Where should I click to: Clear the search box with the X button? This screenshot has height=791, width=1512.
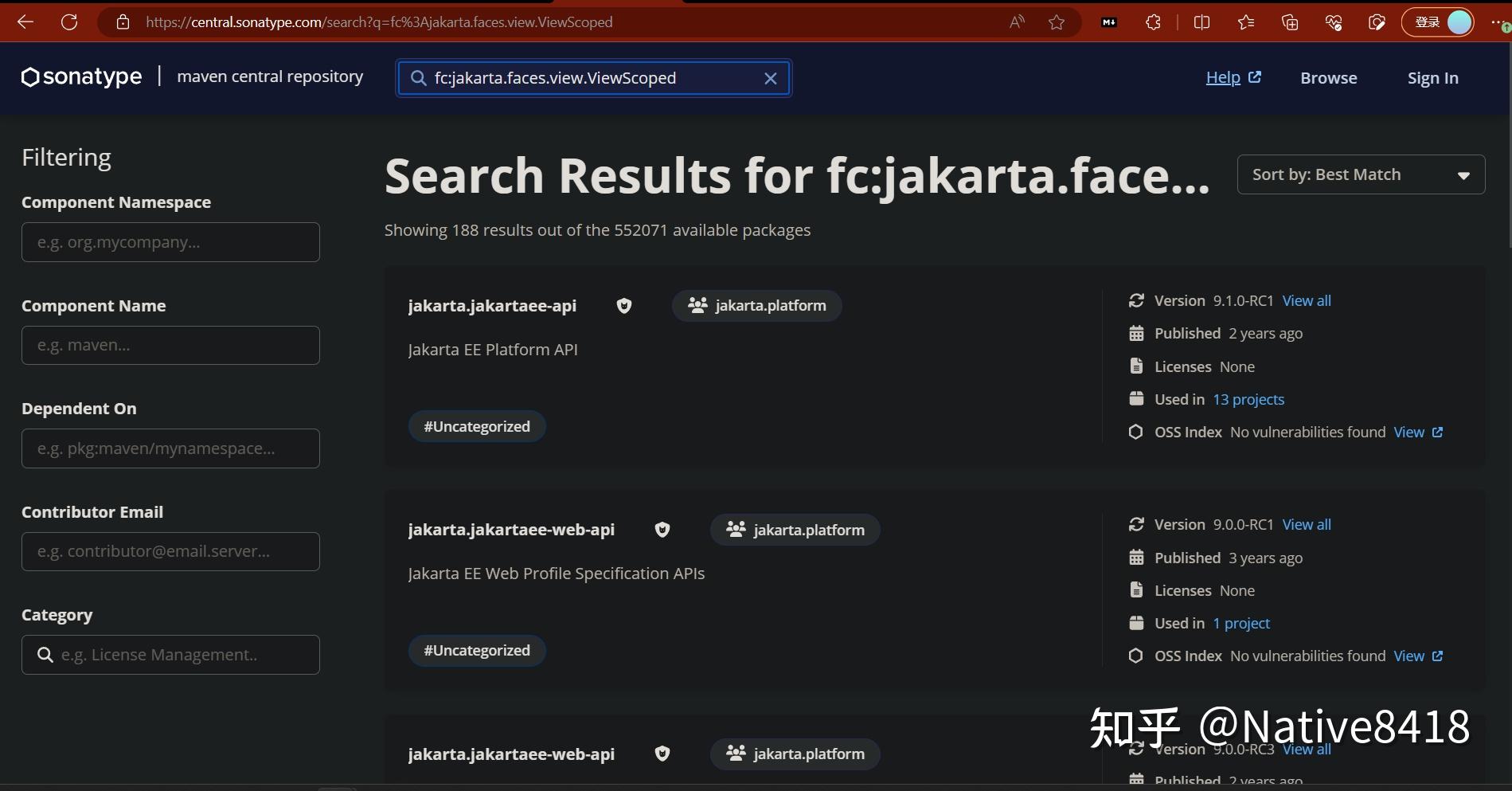[x=769, y=78]
